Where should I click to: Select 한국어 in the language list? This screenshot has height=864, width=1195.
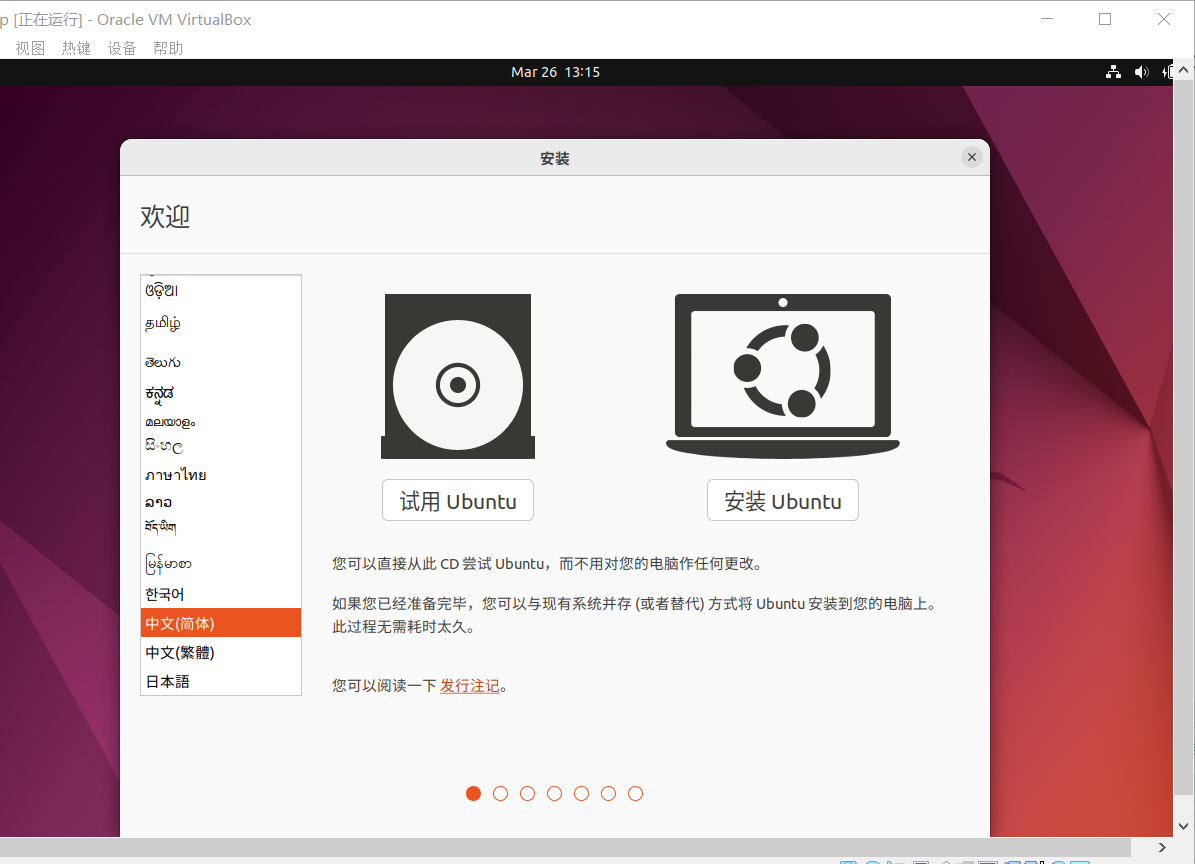[221, 594]
